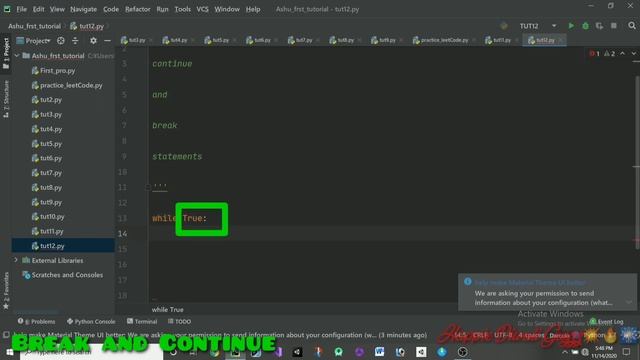640x360 pixels.
Task: Hide the Project panel
Action: coord(107,40)
